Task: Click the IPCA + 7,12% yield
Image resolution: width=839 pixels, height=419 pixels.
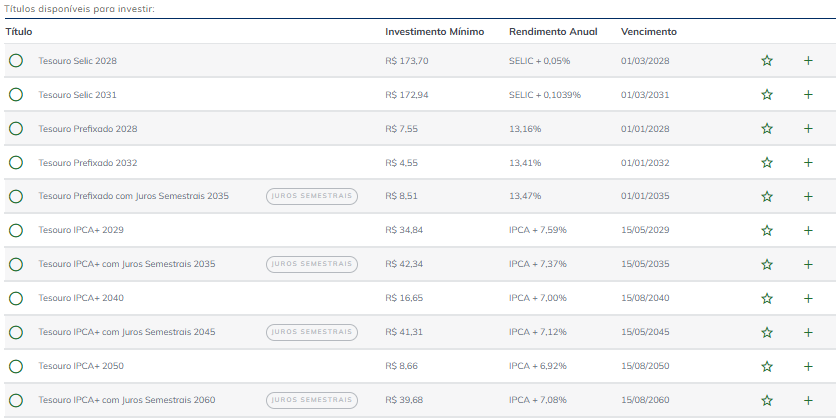Action: pos(538,332)
